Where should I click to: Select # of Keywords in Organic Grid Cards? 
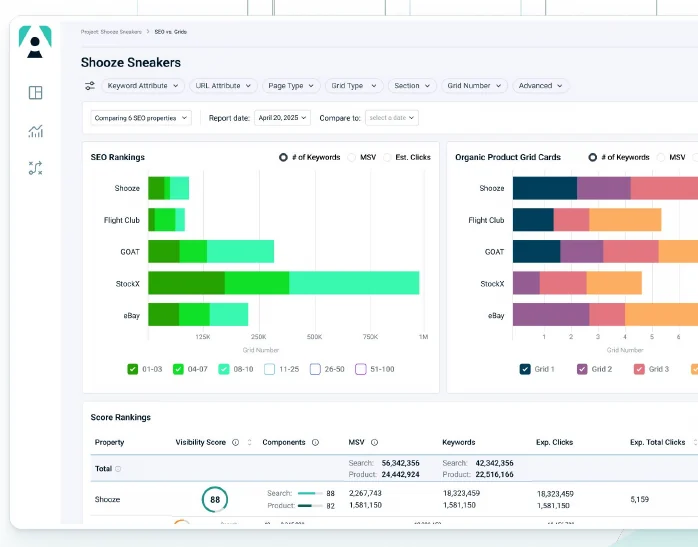(x=592, y=157)
